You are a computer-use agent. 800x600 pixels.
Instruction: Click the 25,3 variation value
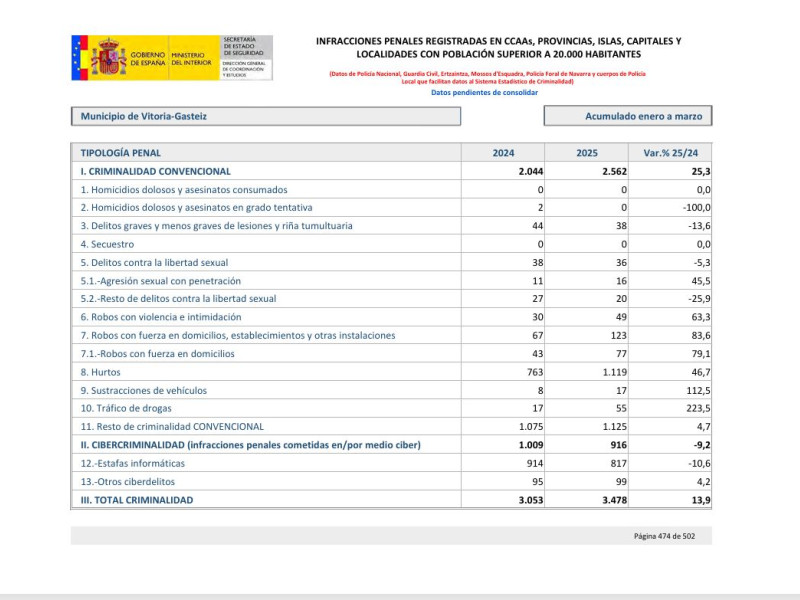[701, 171]
